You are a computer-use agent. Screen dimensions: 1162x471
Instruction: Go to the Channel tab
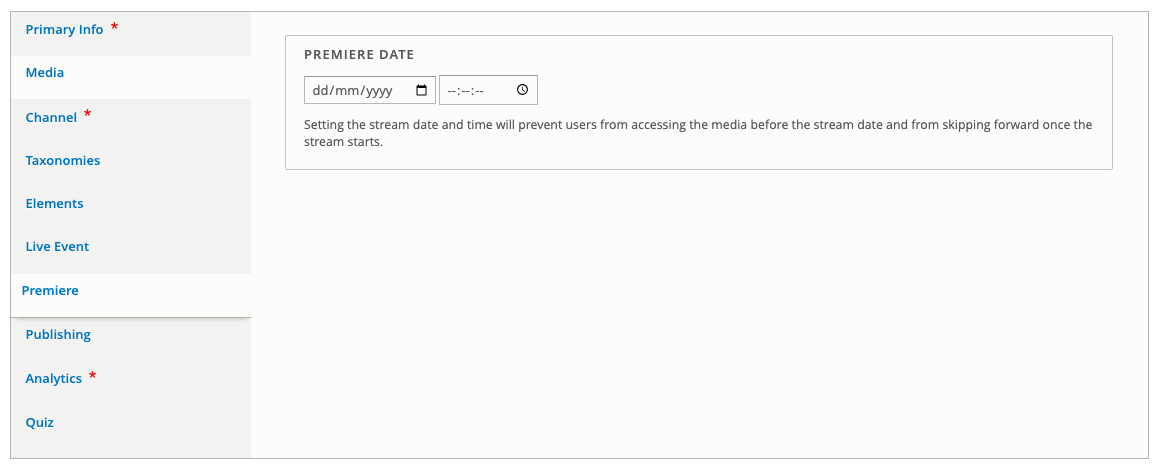51,117
